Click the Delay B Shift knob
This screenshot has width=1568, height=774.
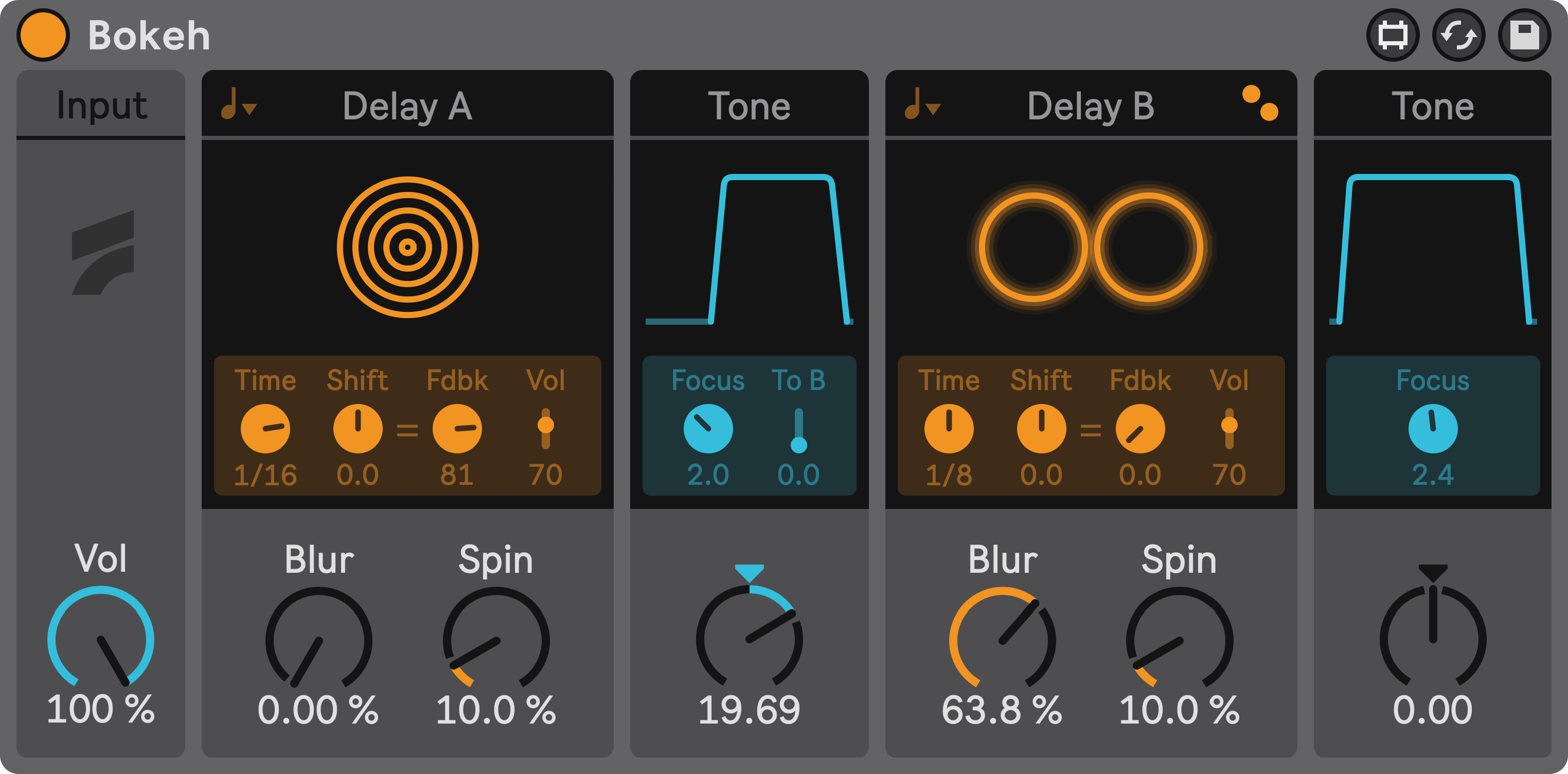coord(1042,429)
